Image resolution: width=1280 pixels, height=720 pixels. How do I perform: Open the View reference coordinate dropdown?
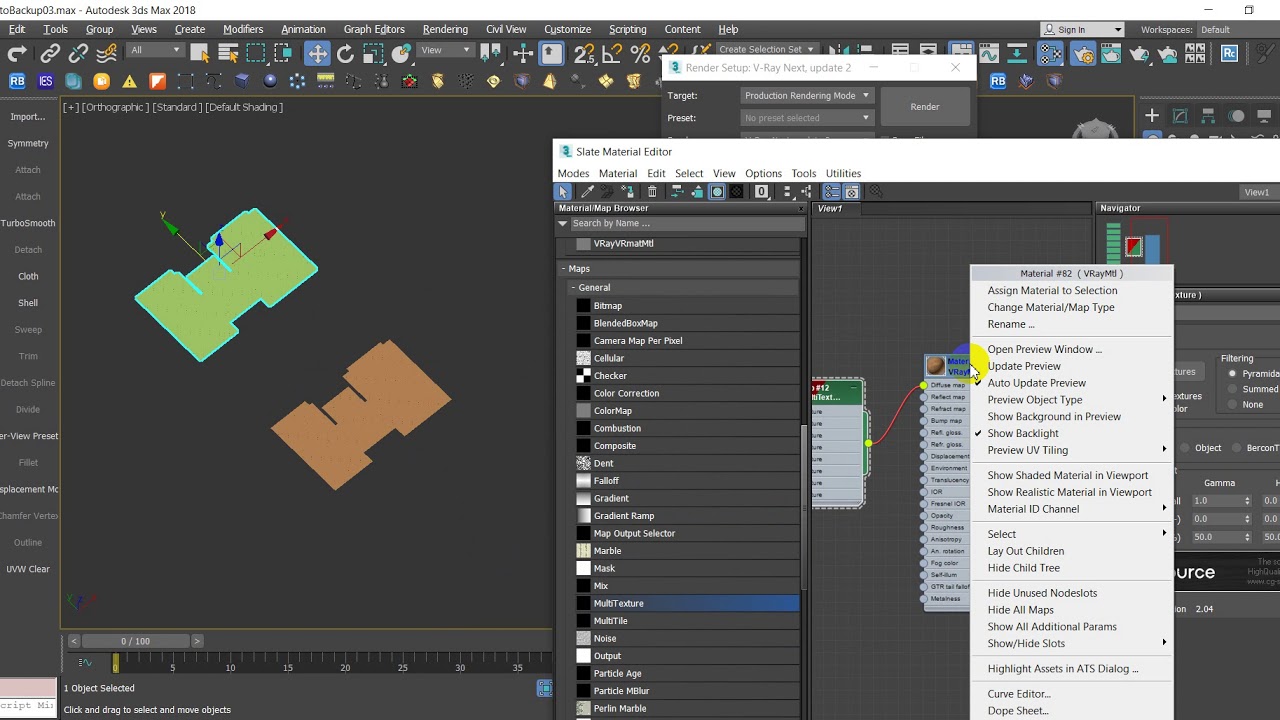click(x=445, y=50)
